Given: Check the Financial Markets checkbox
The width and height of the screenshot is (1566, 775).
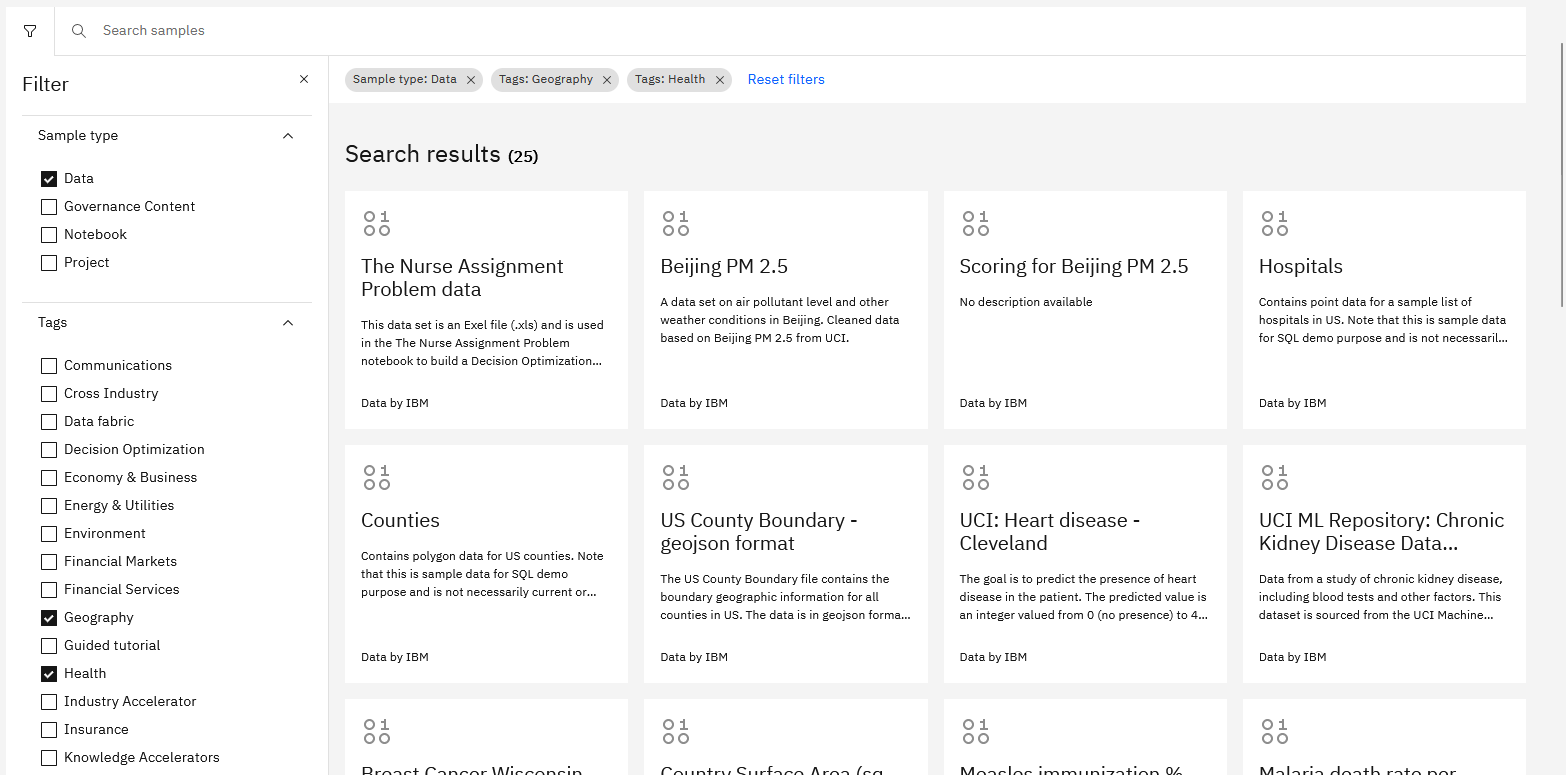Looking at the screenshot, I should click(x=49, y=562).
